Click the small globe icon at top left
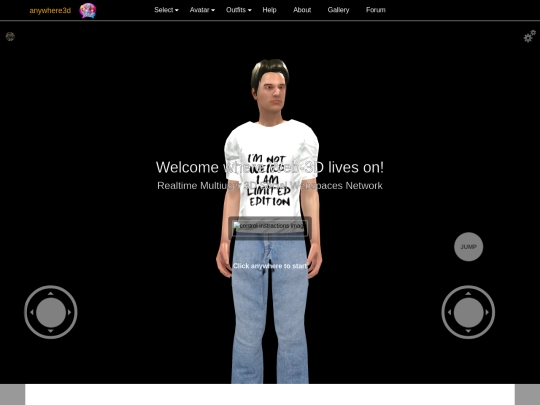This screenshot has width=540, height=405. coord(10,36)
